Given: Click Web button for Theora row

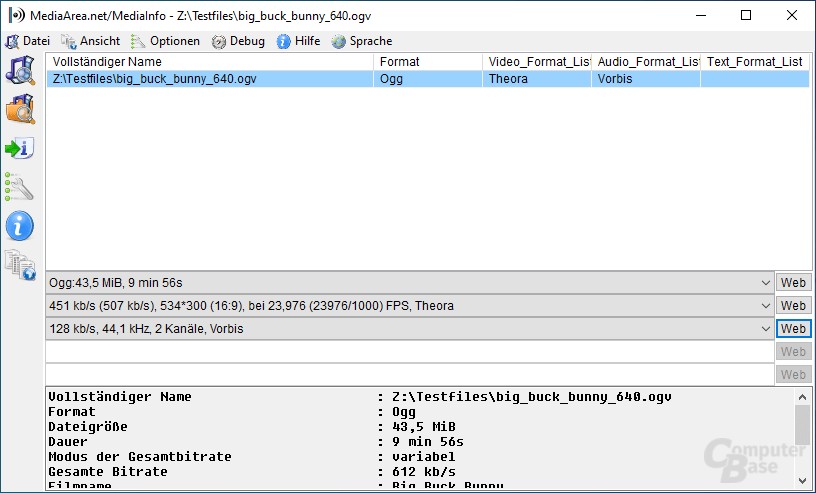Looking at the screenshot, I should (793, 306).
